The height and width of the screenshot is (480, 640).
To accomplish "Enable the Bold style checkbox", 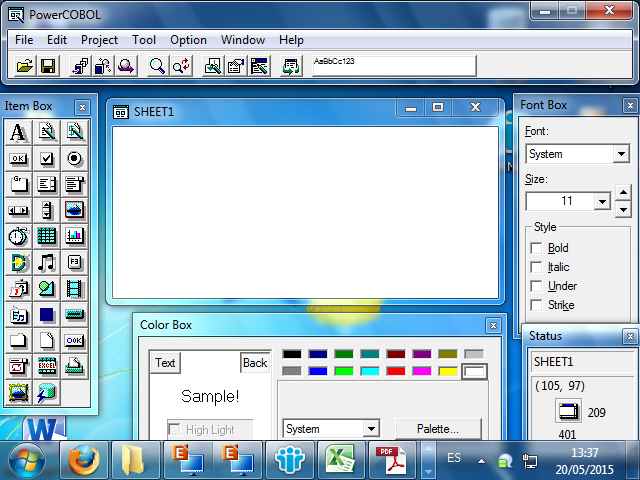I will (x=536, y=248).
